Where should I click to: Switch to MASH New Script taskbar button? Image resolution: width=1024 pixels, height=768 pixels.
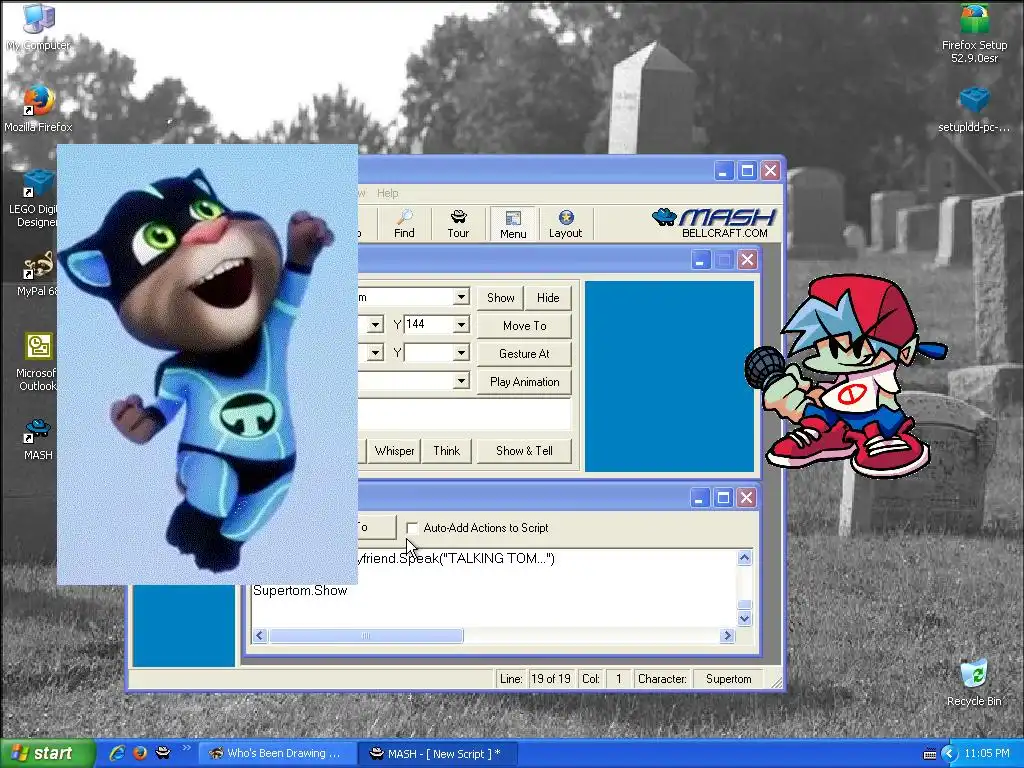tap(437, 754)
